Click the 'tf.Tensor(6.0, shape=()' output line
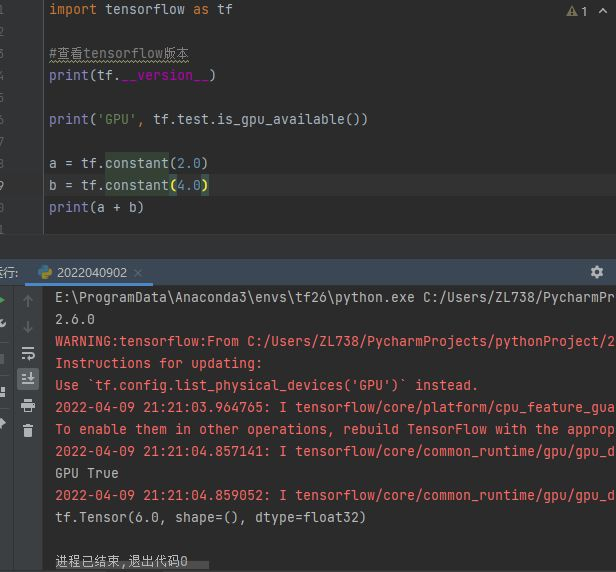This screenshot has width=616, height=572. 211,517
